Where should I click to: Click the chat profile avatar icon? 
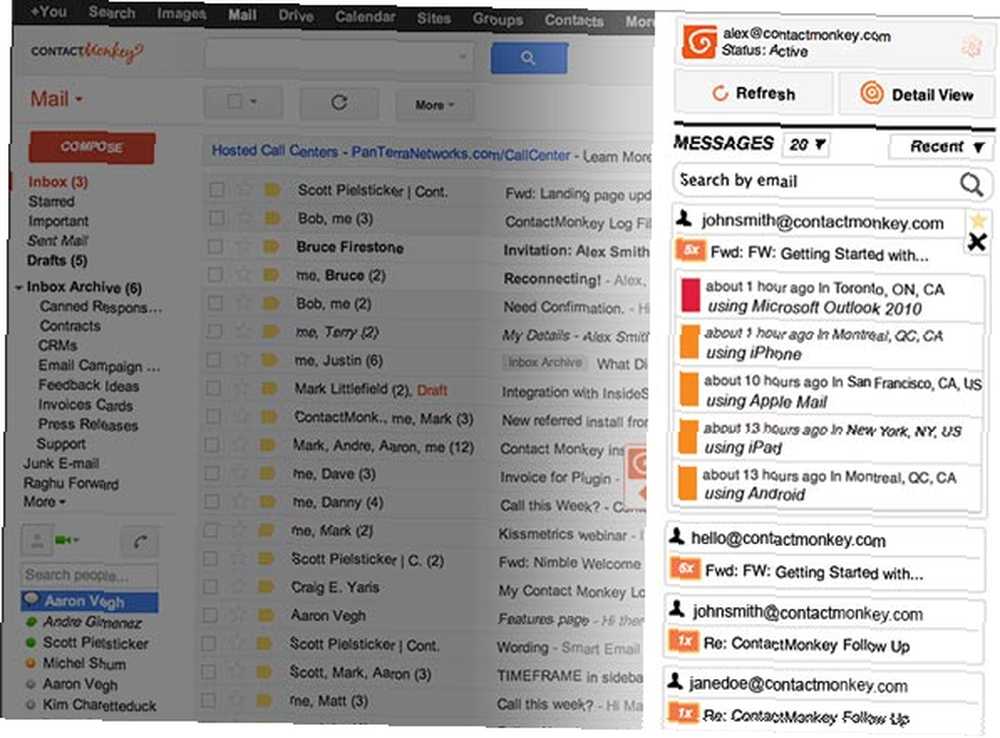click(x=37, y=540)
